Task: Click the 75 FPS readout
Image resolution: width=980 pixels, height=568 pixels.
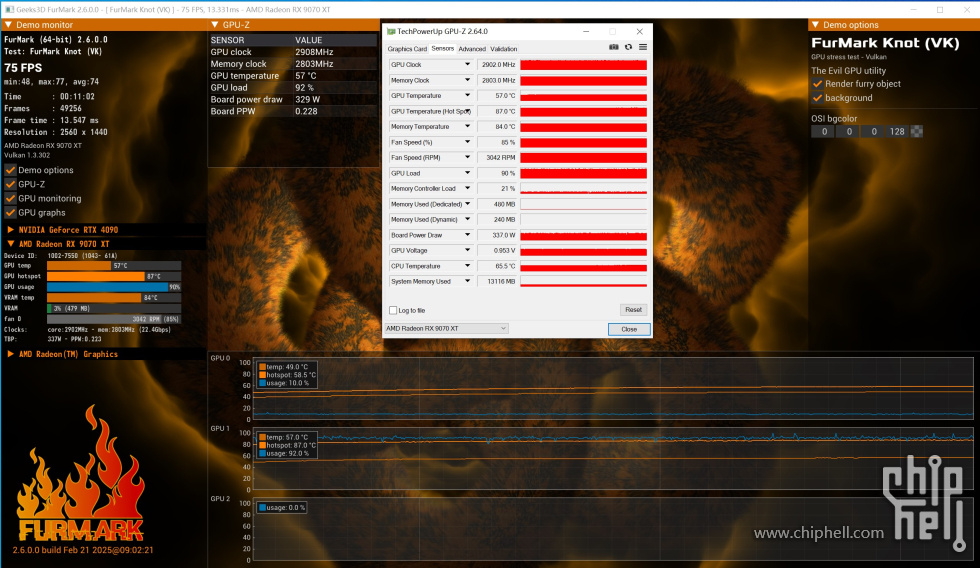Action: click(23, 68)
